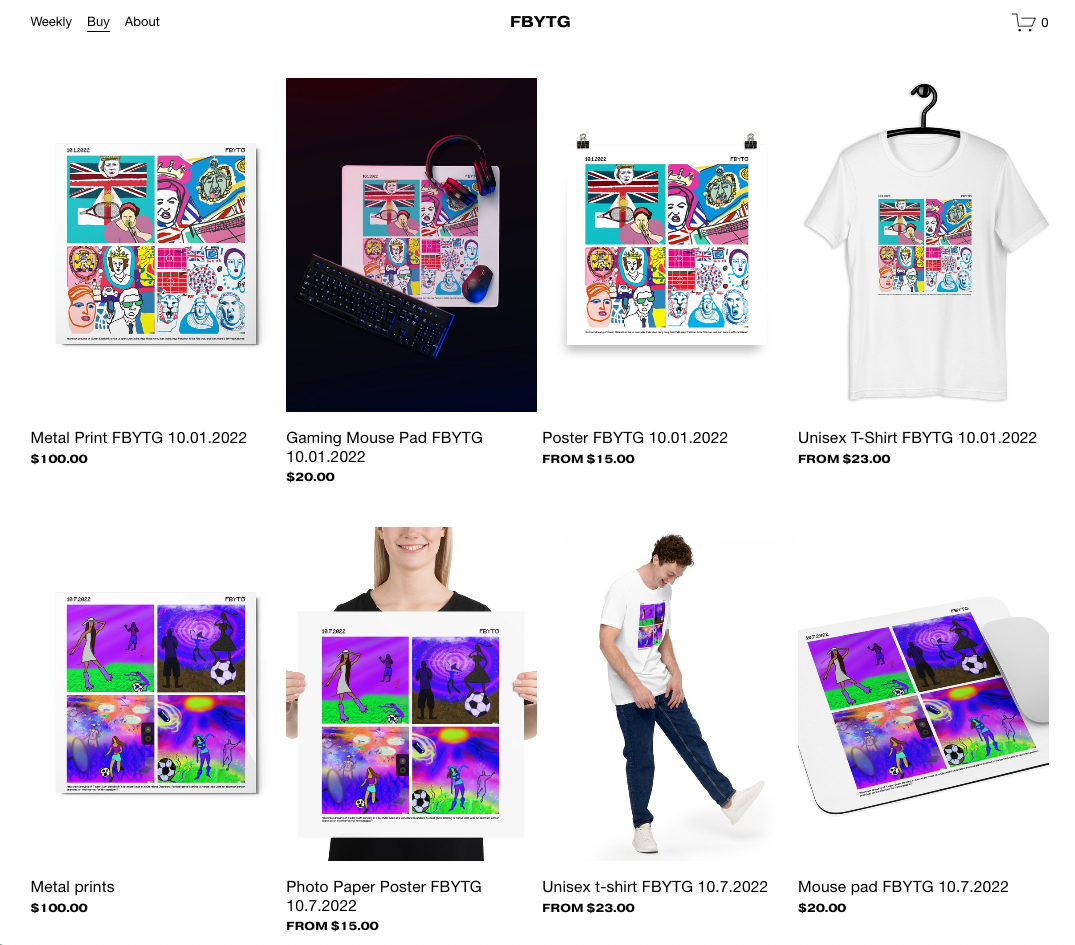Open Poster FBYTG 10.01.2022 title link
Viewport: 1075px width, 945px height.
coord(635,438)
